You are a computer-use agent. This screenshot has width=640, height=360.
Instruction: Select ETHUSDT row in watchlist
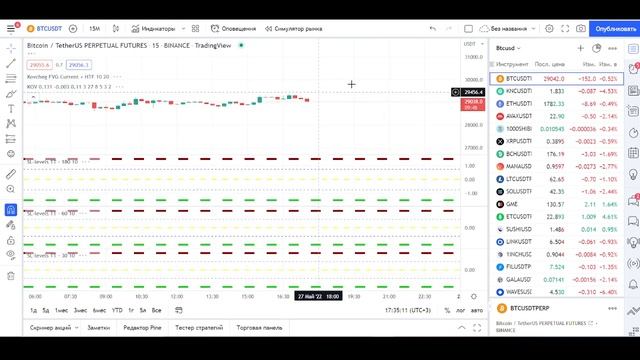557,104
